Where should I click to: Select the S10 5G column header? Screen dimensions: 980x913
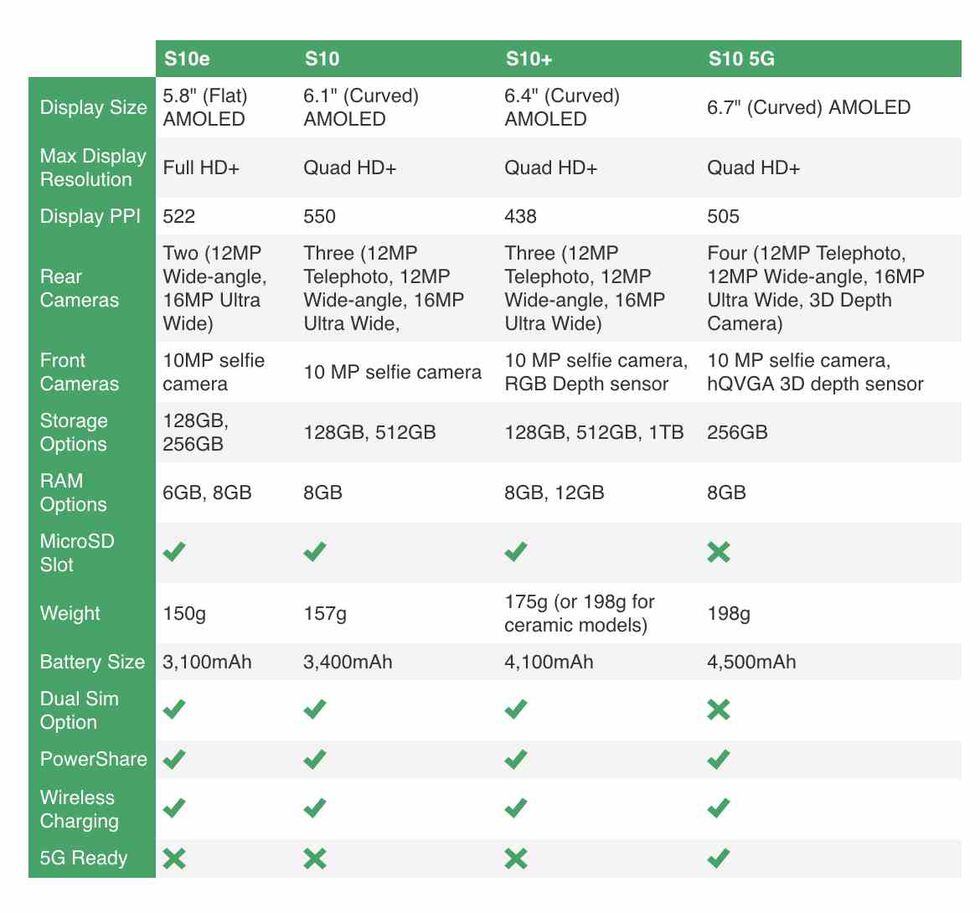click(741, 59)
